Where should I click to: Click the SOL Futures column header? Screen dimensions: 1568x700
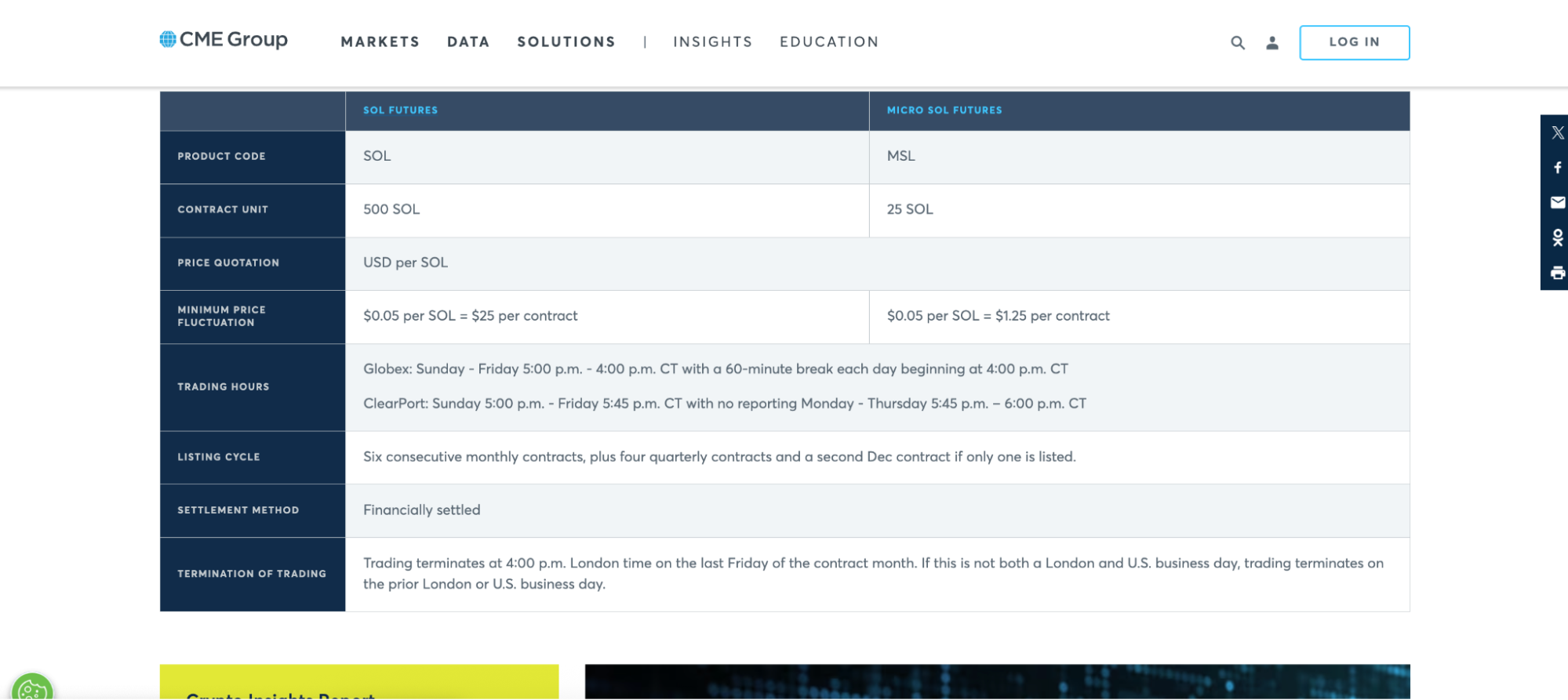(400, 111)
